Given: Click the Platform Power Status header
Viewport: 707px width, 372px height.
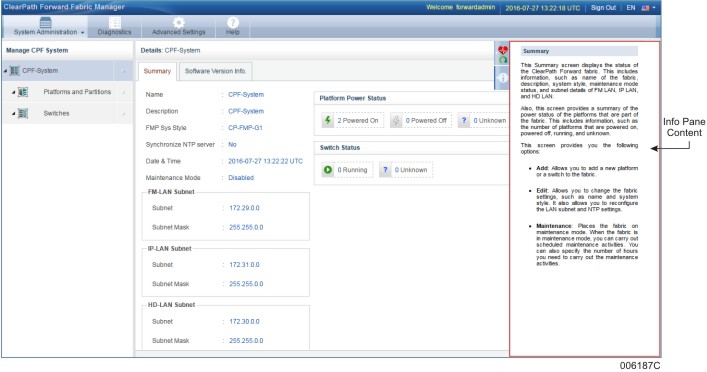Looking at the screenshot, I should (353, 98).
